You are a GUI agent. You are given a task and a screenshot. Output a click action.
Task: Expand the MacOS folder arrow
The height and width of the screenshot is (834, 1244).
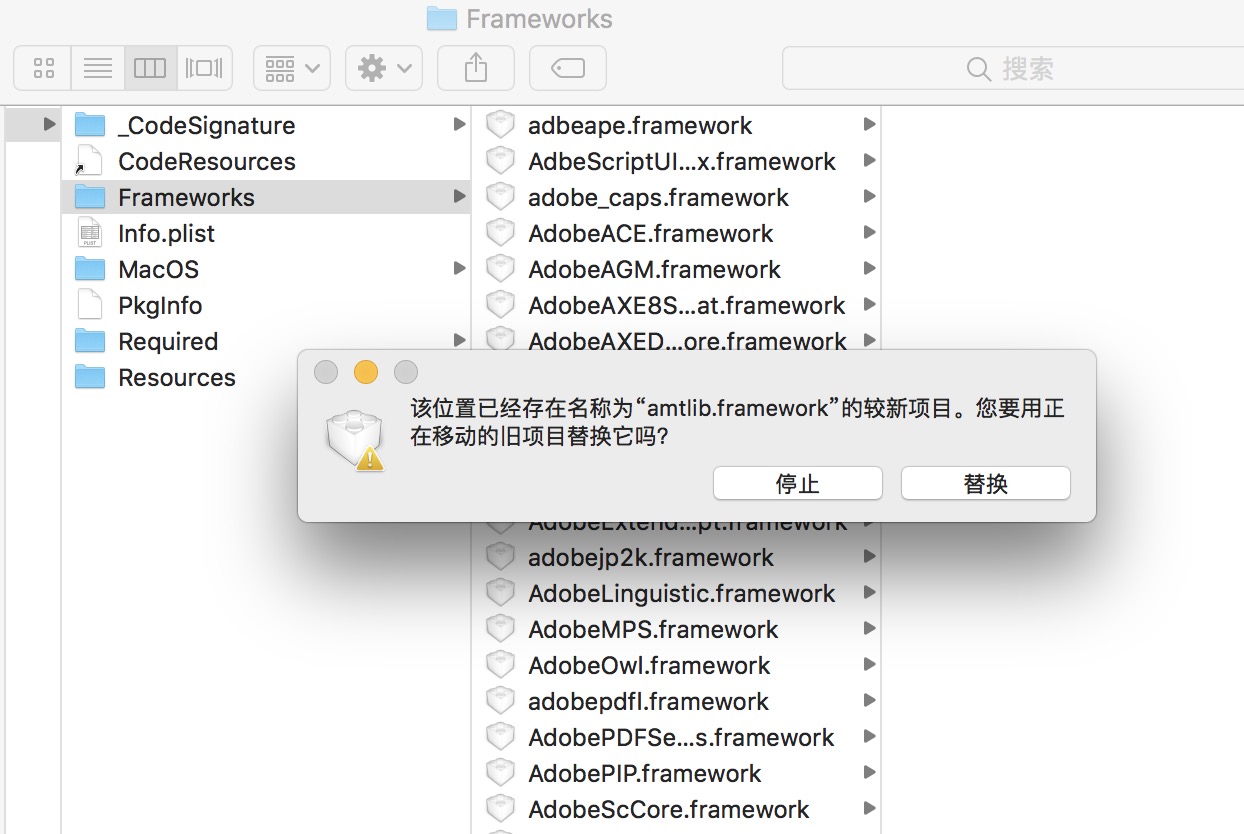tap(459, 268)
